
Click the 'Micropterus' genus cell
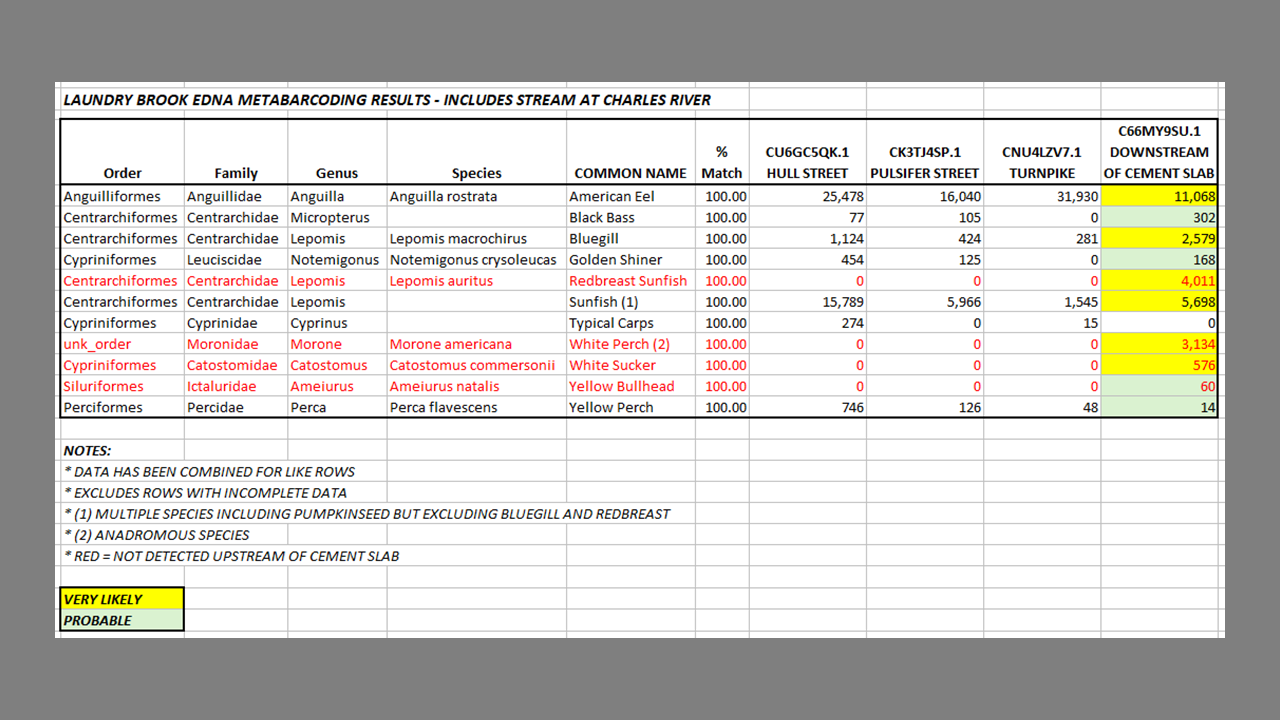pos(337,218)
